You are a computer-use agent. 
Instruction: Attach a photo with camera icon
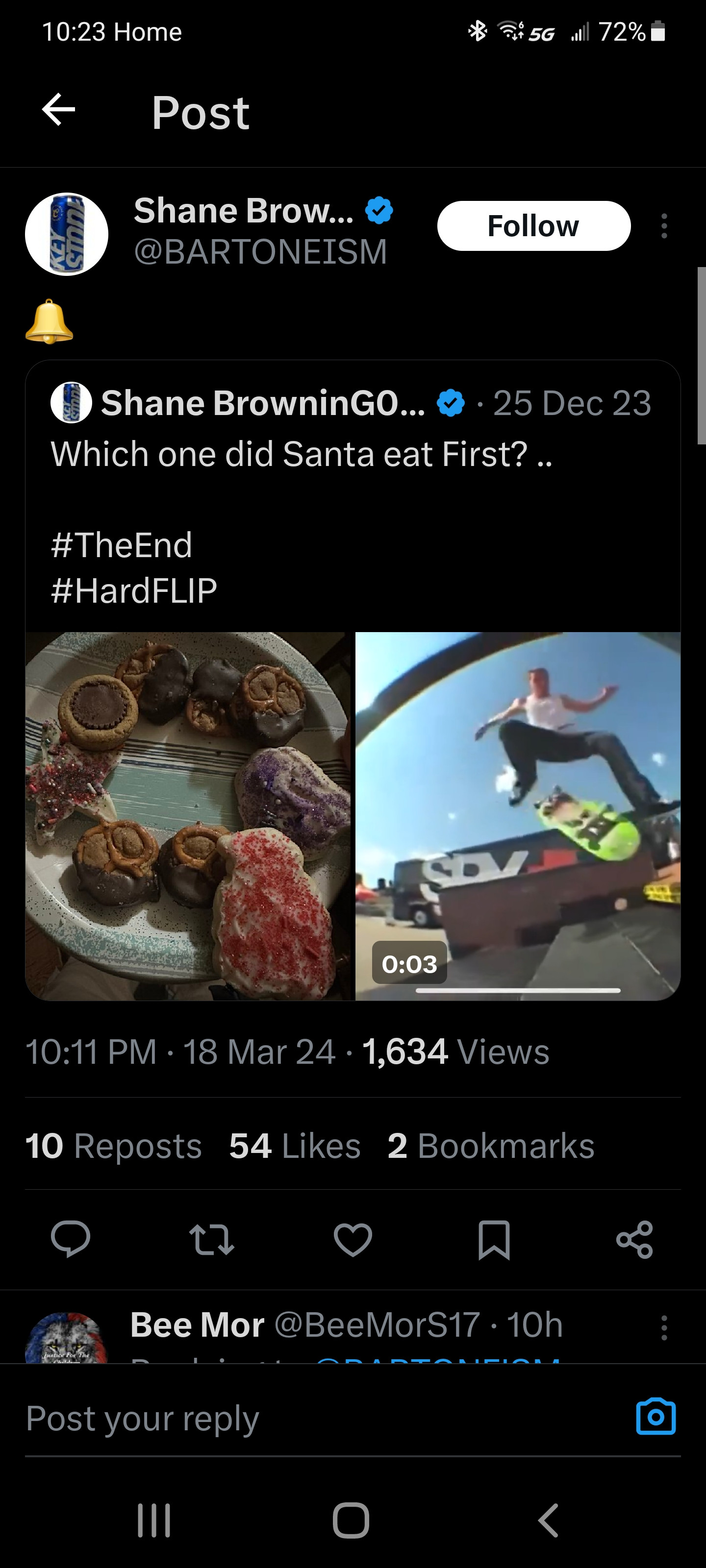pos(656,1417)
